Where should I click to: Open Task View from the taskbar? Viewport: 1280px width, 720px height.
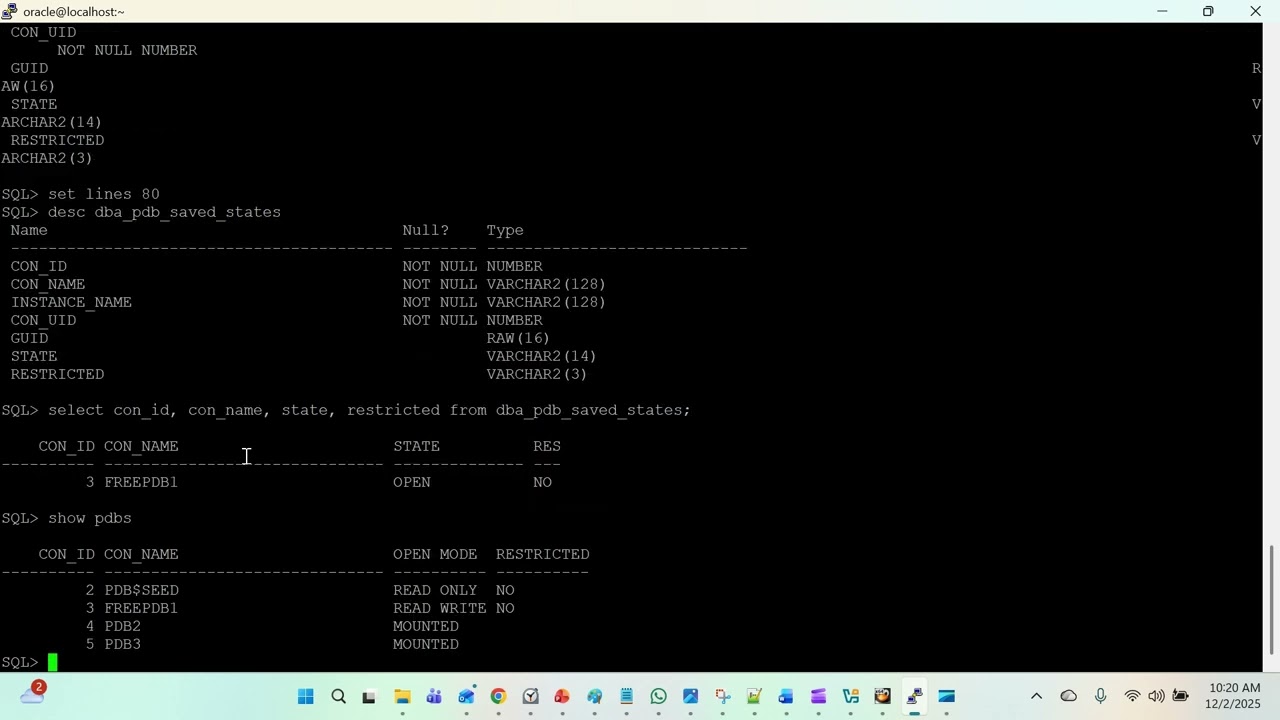(x=369, y=697)
